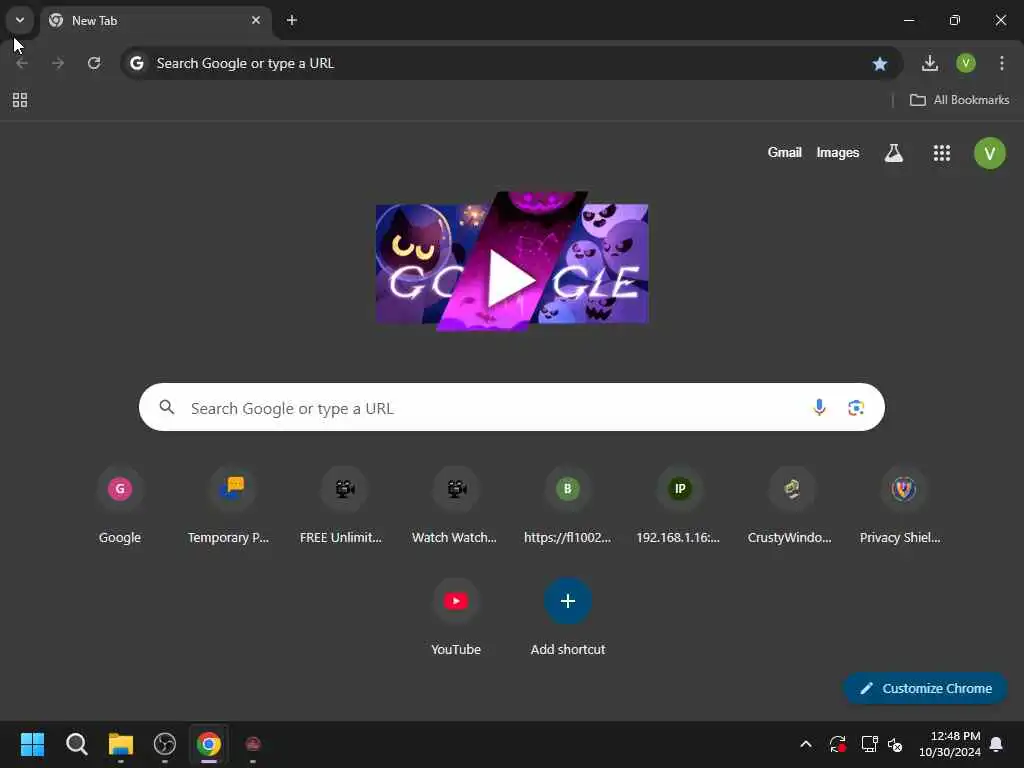
Task: Click the main Google search box
Action: pyautogui.click(x=511, y=408)
